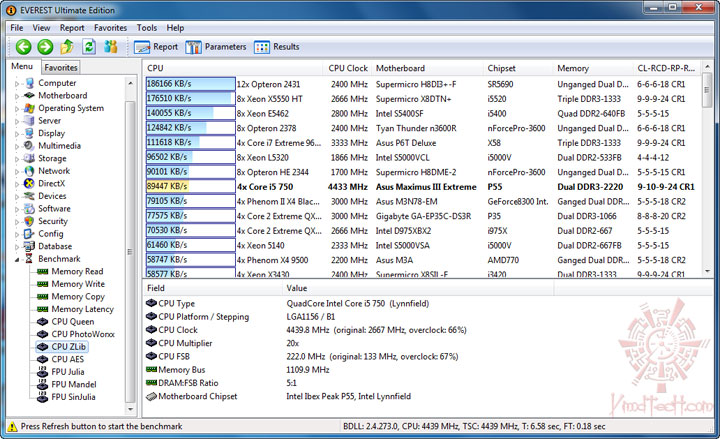Select the Software icon in tree
The image size is (720, 439).
click(x=29, y=208)
